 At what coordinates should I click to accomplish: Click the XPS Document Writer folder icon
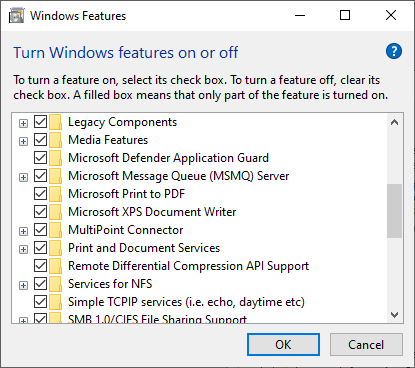[55, 212]
